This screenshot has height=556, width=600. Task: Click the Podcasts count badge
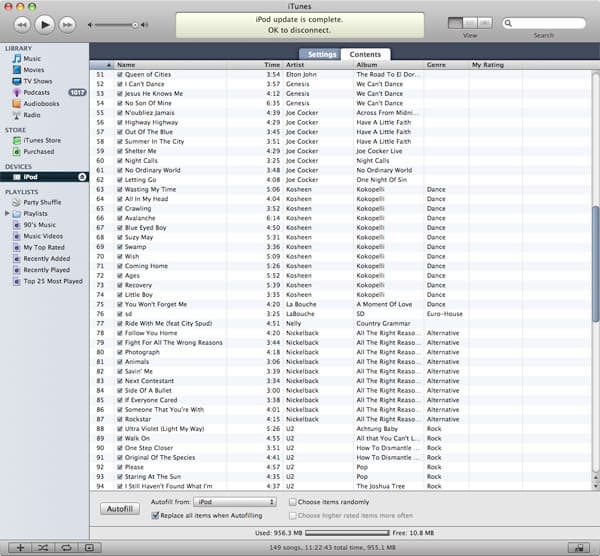[77, 92]
